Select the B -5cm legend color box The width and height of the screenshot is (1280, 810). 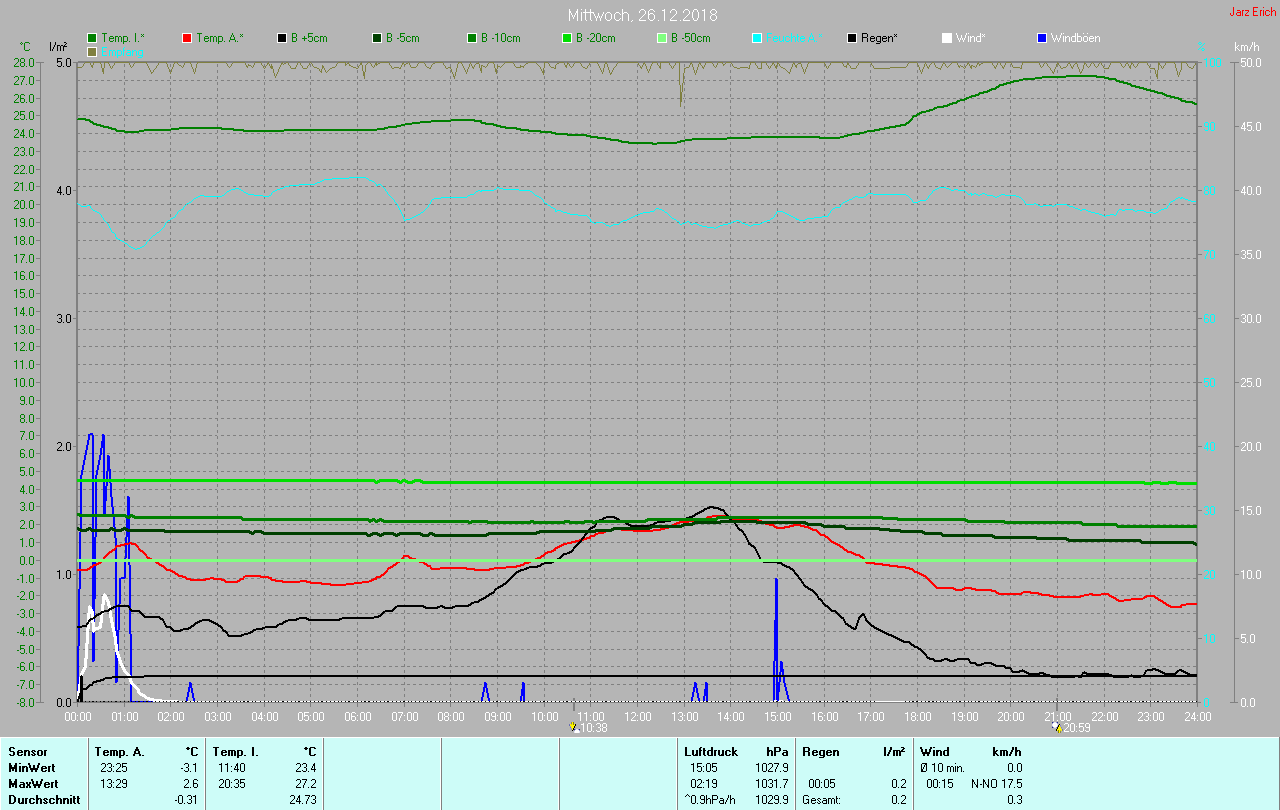(x=377, y=38)
